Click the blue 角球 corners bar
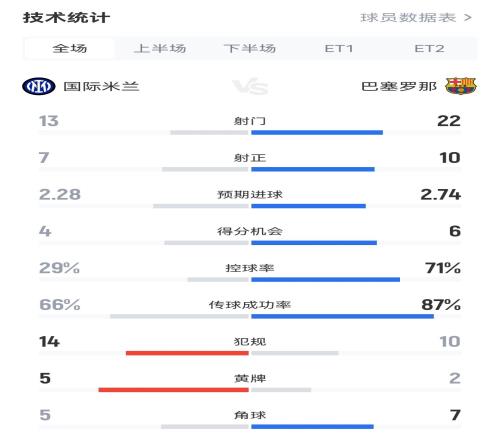500x440 pixels. [312, 427]
